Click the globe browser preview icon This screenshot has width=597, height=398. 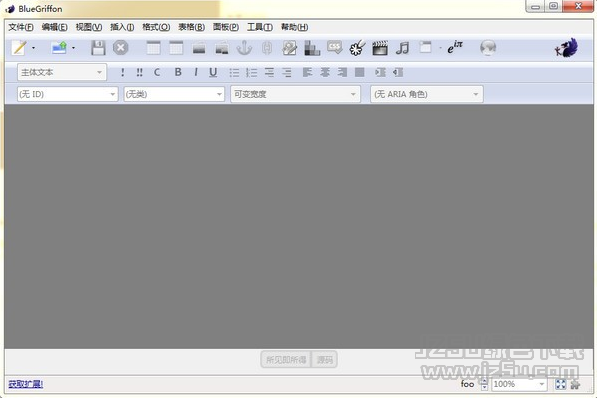(488, 48)
